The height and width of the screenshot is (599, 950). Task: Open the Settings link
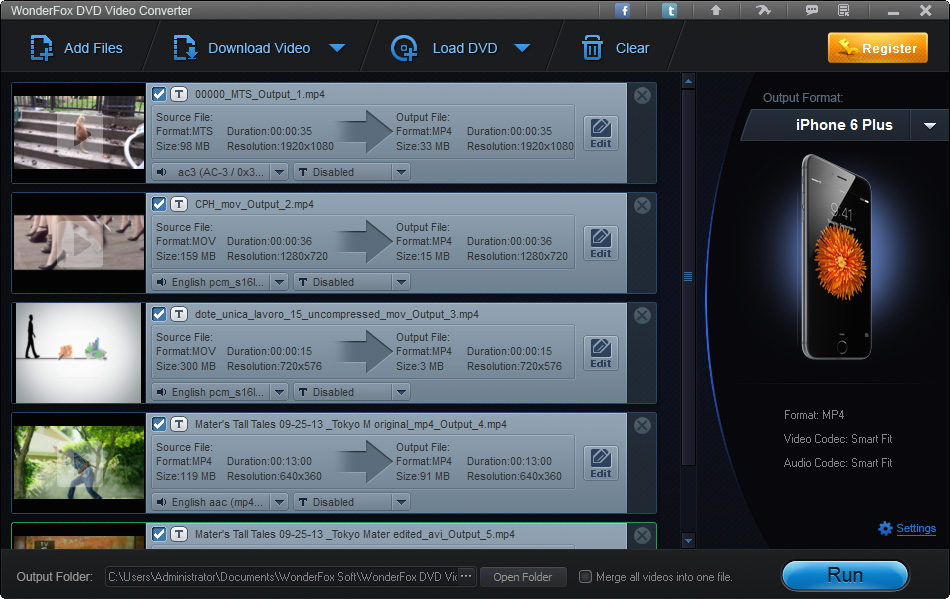pos(915,528)
